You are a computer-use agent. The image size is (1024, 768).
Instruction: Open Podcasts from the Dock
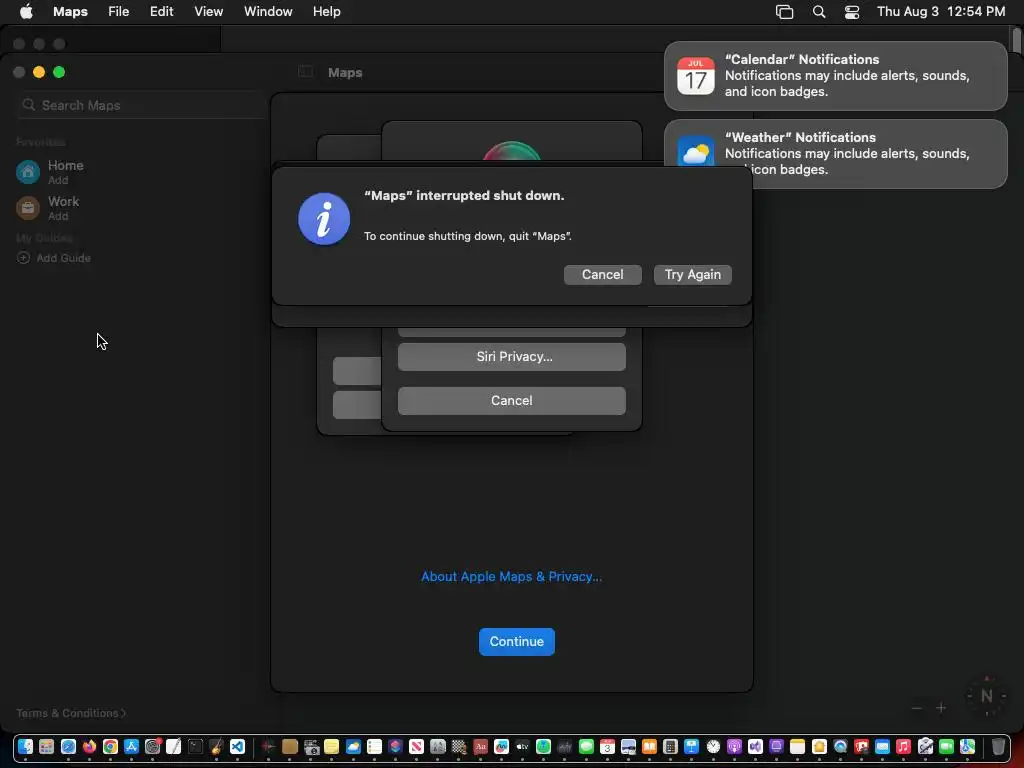tap(734, 746)
